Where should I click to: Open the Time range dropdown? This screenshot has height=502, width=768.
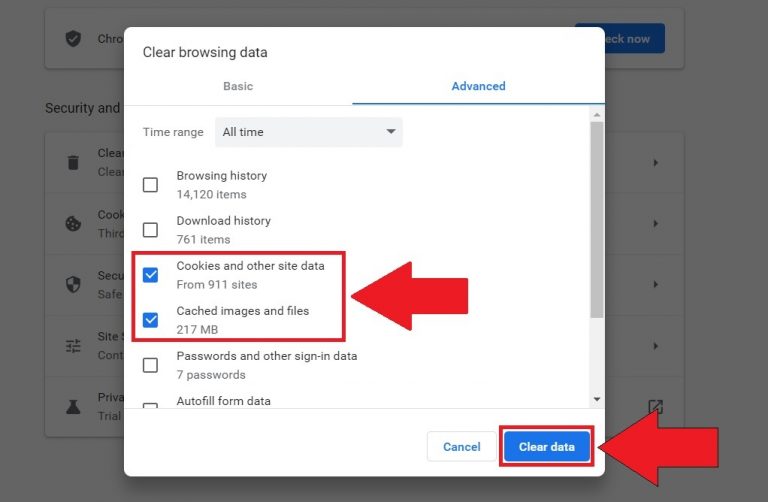pos(309,132)
